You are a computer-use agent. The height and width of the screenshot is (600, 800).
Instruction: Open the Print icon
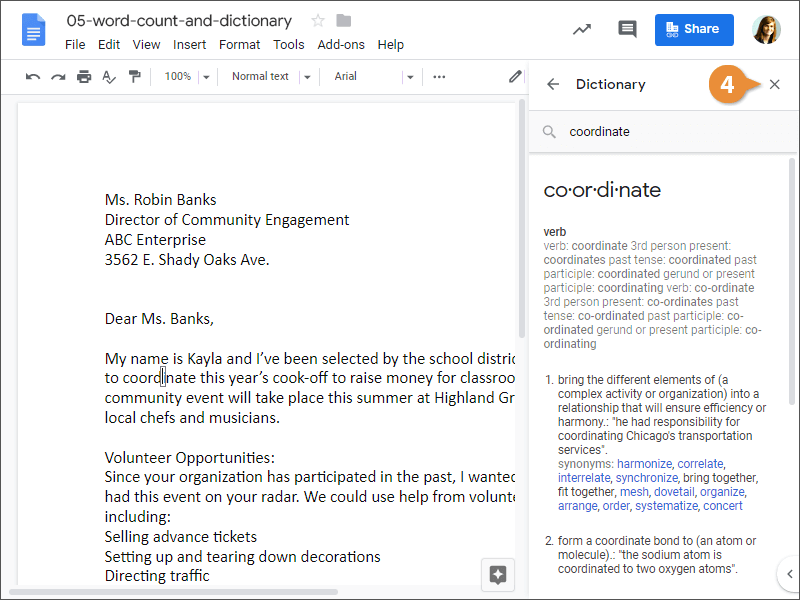(84, 76)
